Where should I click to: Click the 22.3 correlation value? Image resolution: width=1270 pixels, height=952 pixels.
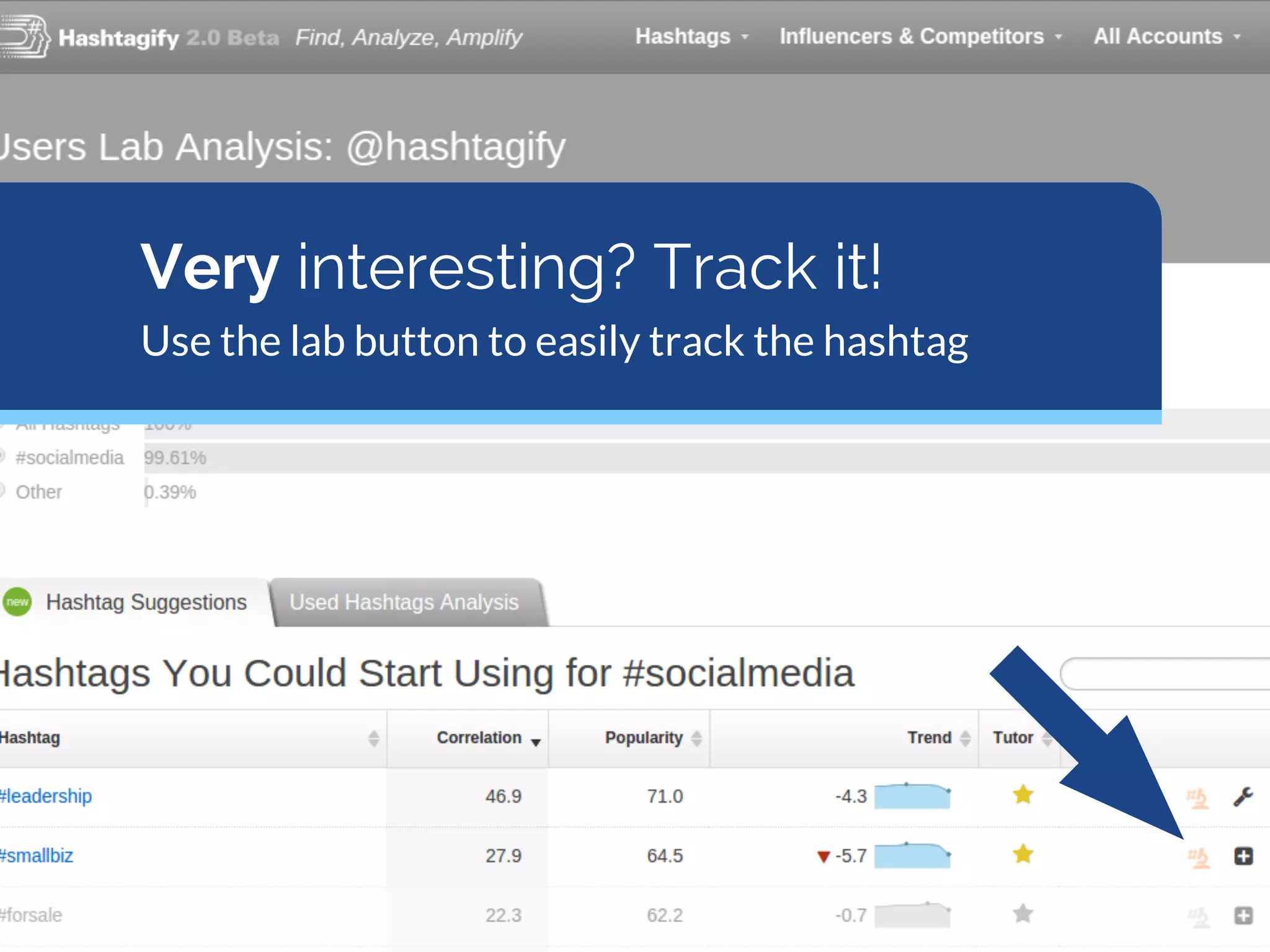tap(503, 915)
